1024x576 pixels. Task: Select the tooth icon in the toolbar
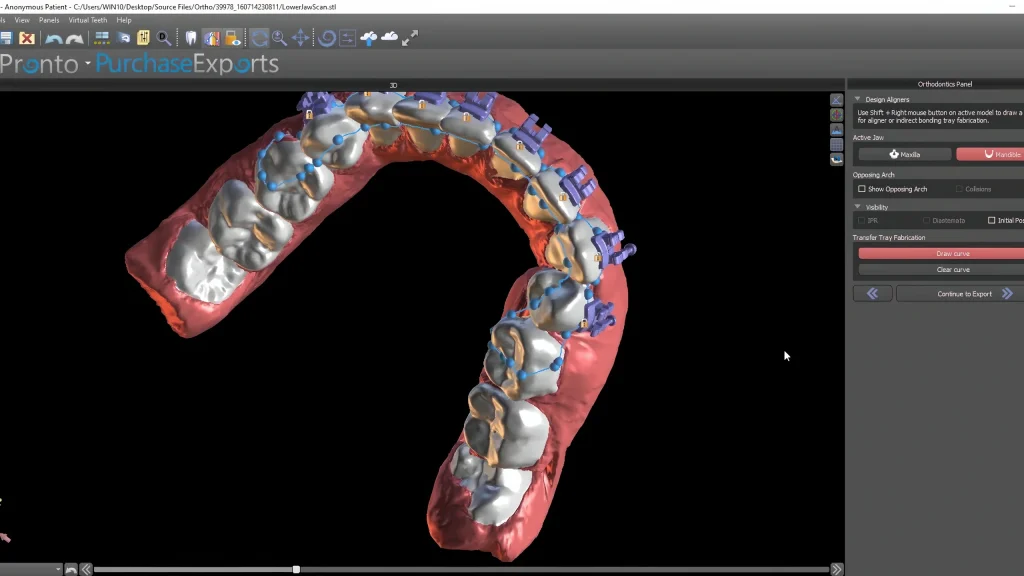pyautogui.click(x=189, y=38)
